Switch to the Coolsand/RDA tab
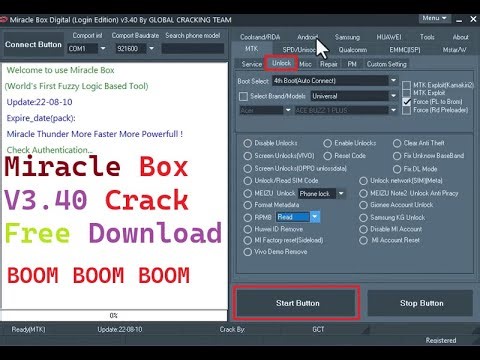Image resolution: width=480 pixels, height=360 pixels. tap(260, 37)
